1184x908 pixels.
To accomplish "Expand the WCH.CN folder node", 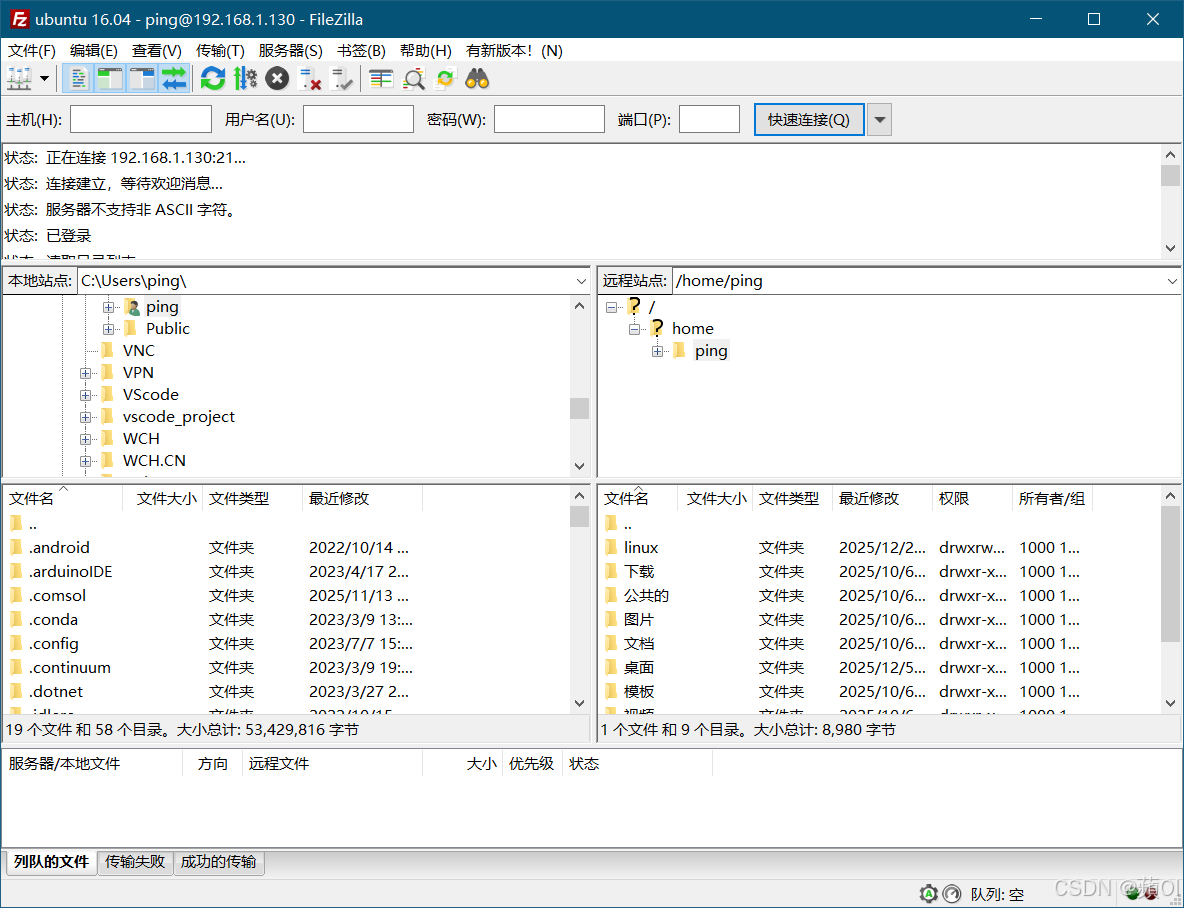I will click(85, 461).
